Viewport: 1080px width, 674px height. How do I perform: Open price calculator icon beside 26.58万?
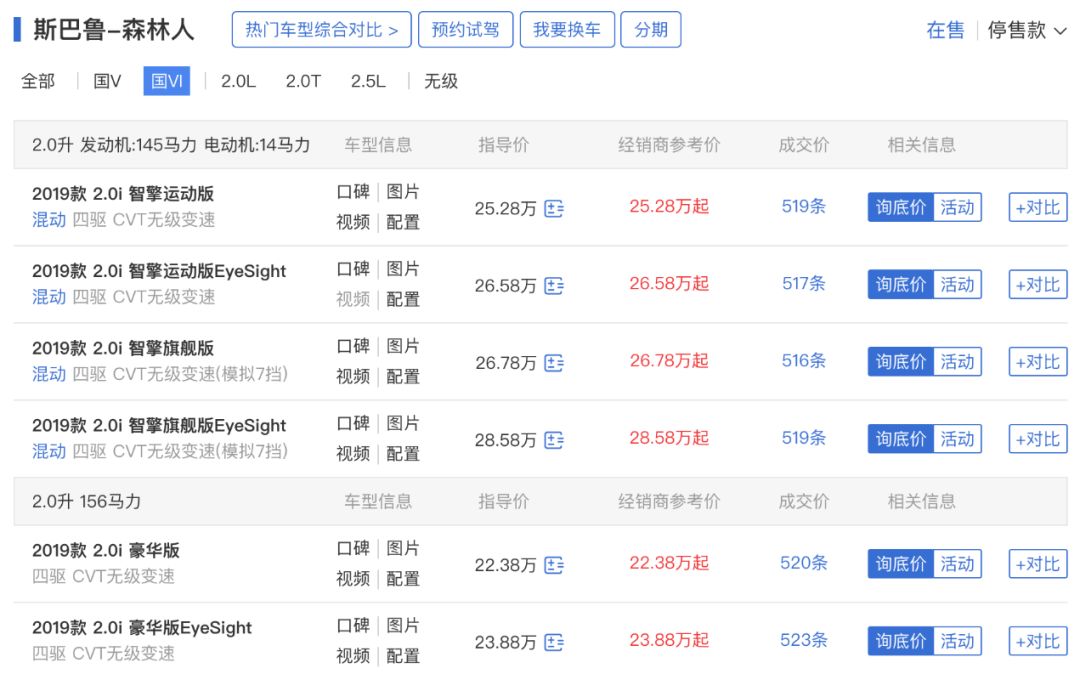click(554, 285)
